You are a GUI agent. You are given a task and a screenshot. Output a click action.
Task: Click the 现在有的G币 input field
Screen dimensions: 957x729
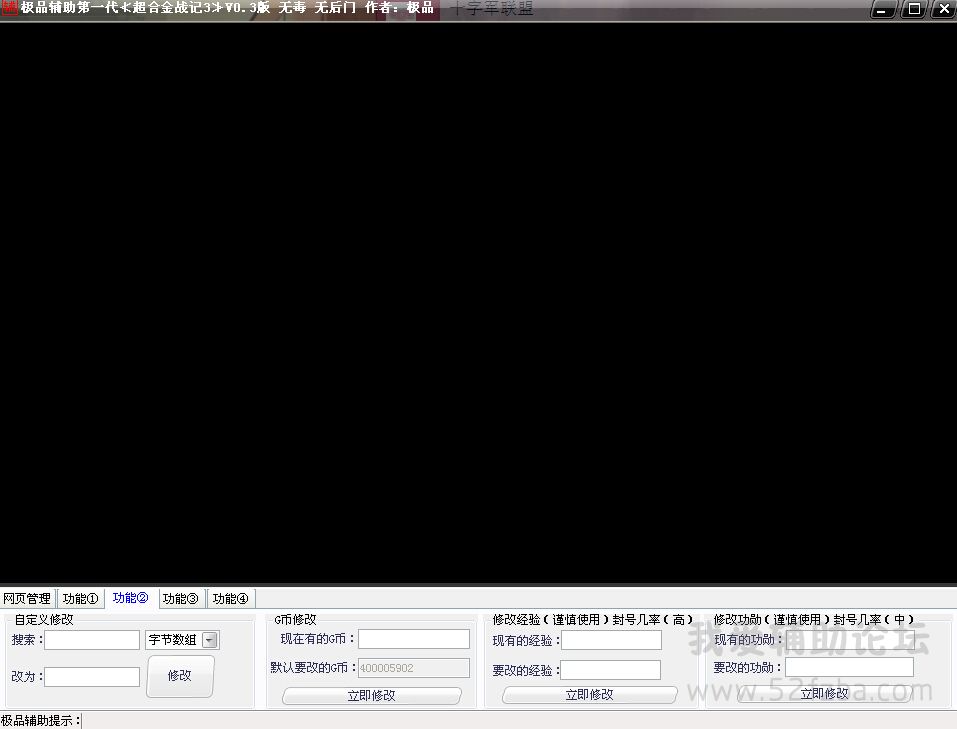pos(414,639)
